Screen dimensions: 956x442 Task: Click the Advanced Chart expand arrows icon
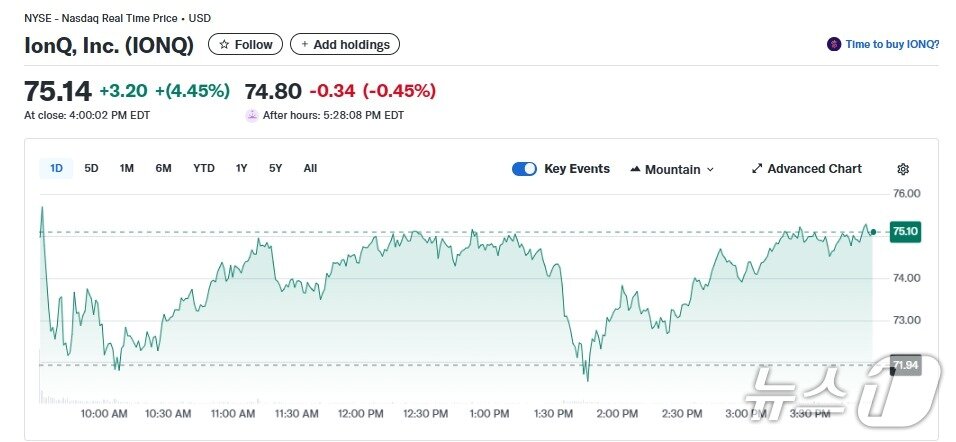click(757, 169)
